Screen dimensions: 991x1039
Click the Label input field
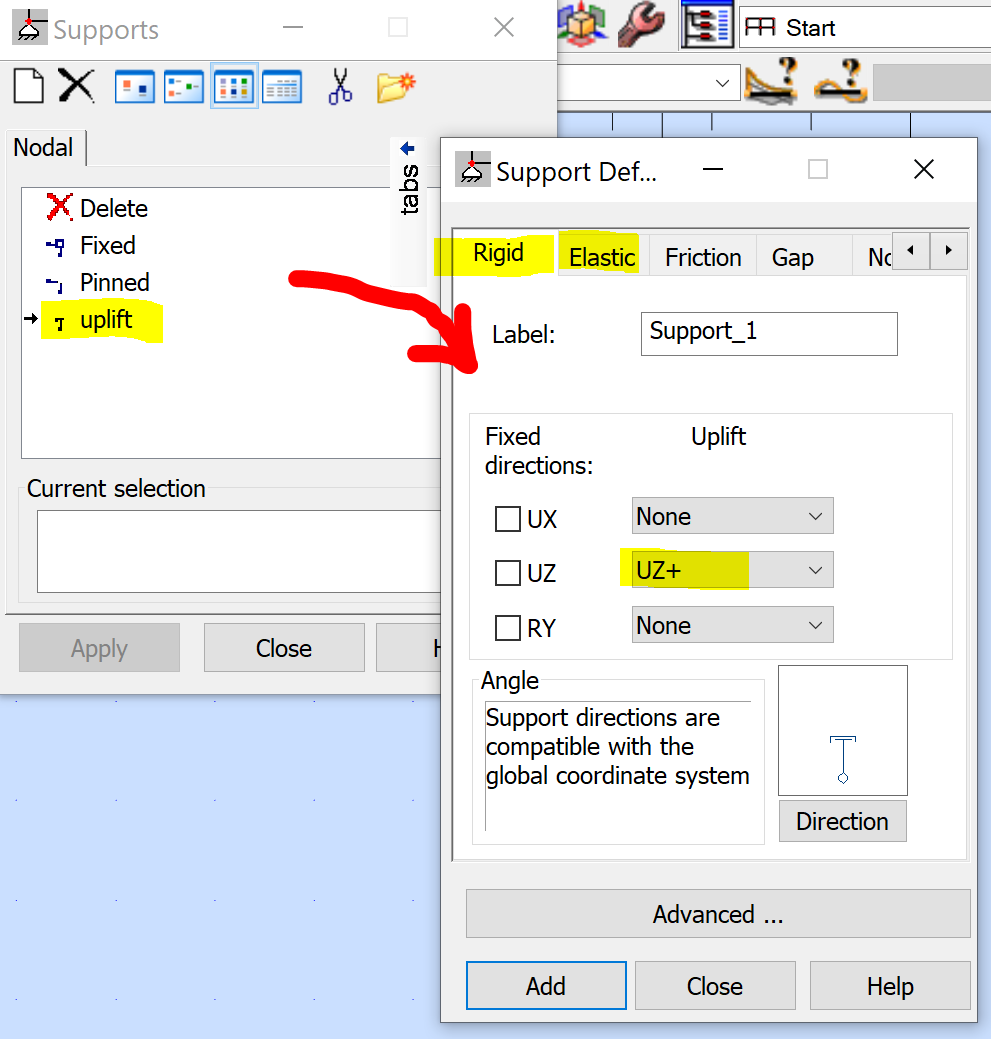point(769,334)
